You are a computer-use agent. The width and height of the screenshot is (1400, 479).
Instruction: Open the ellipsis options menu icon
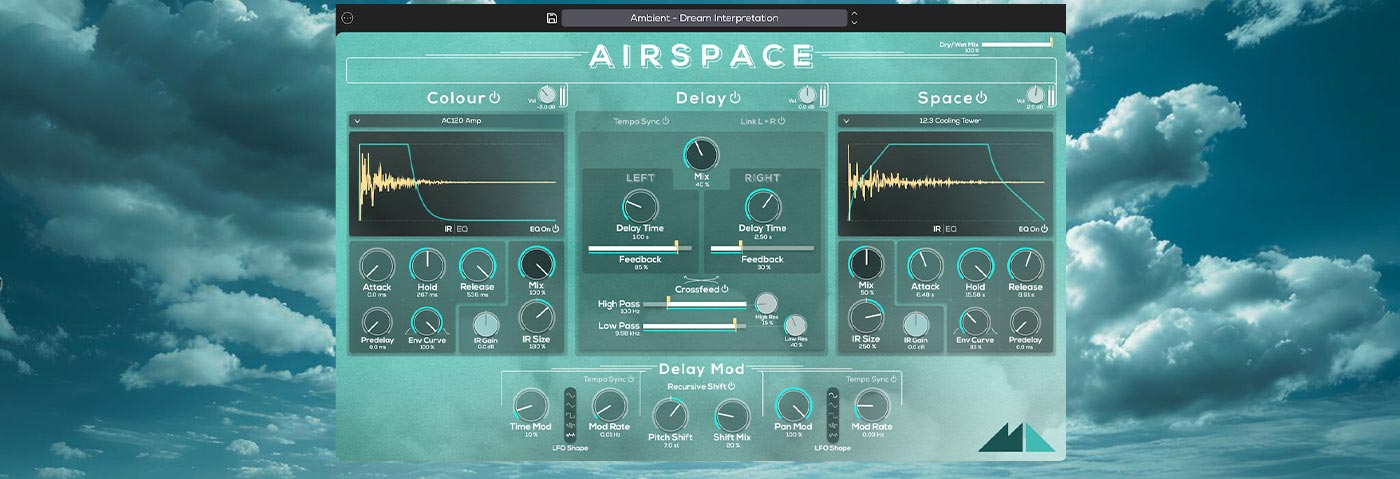[x=347, y=18]
